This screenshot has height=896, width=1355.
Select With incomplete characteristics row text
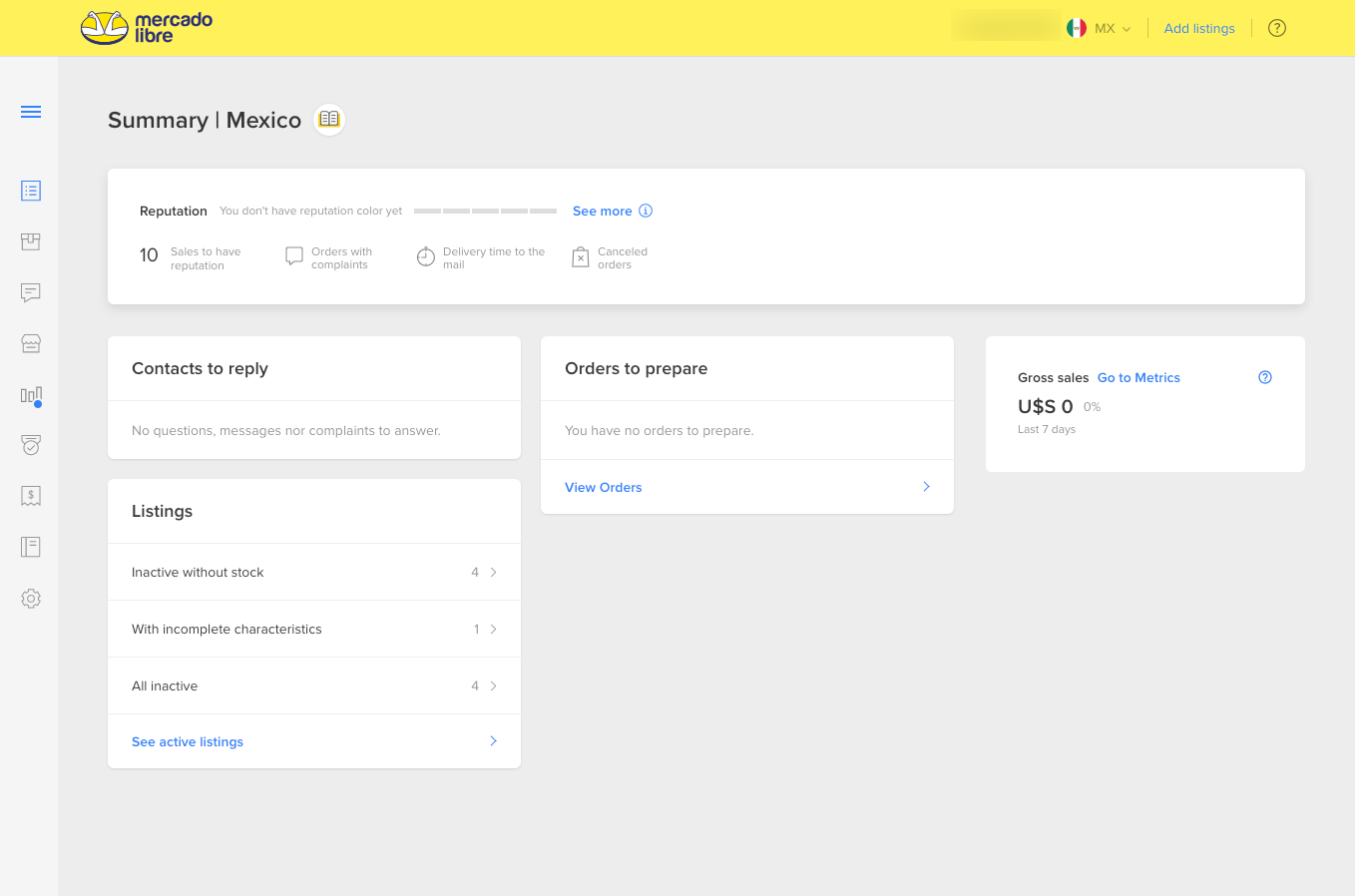tap(226, 629)
